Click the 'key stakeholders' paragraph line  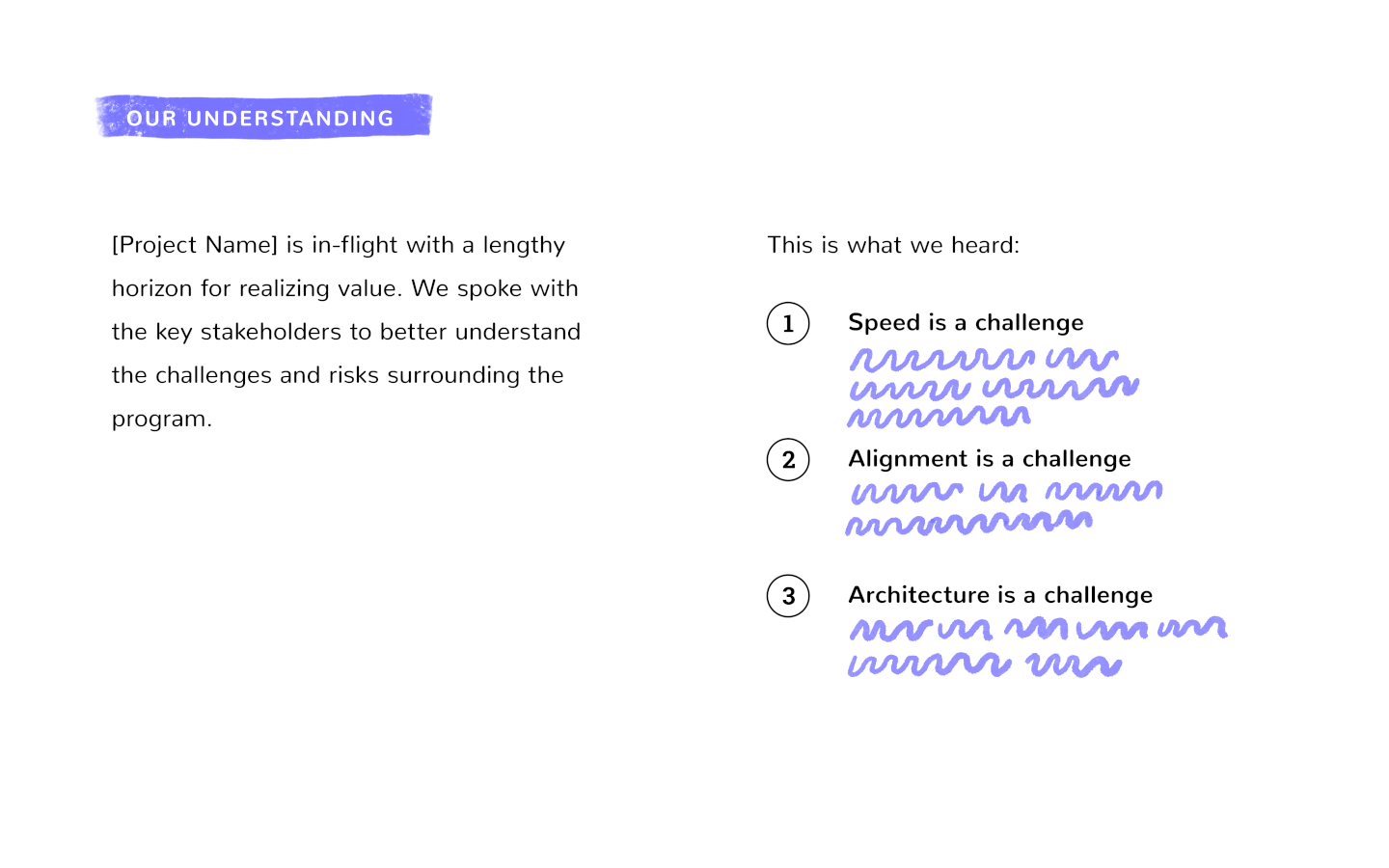click(346, 332)
